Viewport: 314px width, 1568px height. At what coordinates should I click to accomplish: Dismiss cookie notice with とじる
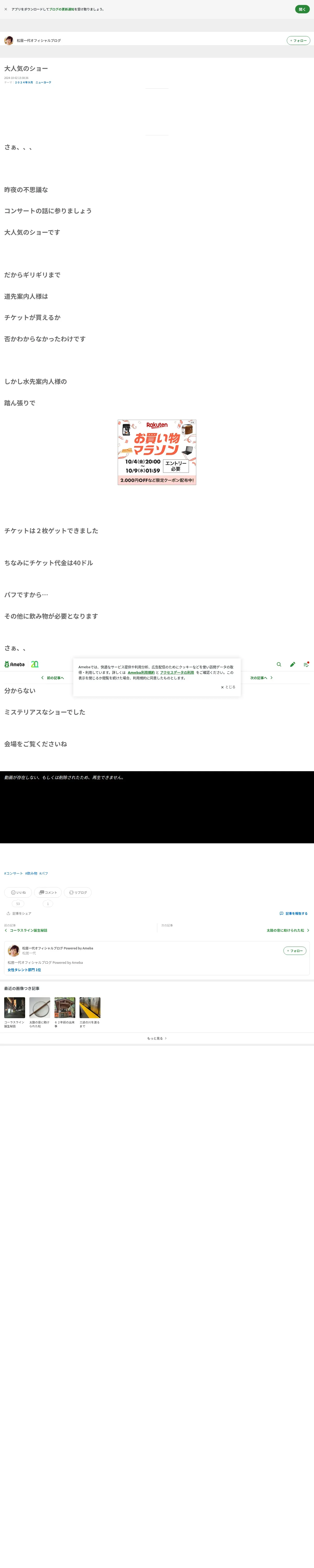click(228, 687)
